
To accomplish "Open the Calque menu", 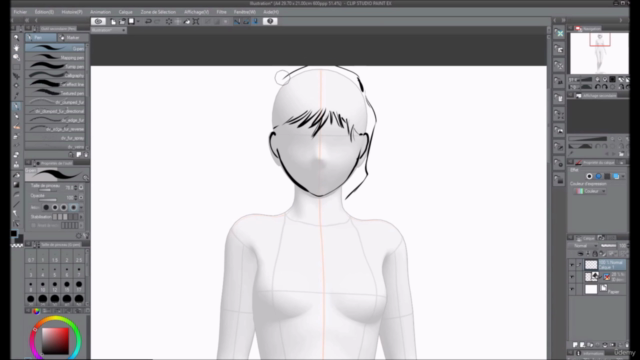I will [126, 12].
